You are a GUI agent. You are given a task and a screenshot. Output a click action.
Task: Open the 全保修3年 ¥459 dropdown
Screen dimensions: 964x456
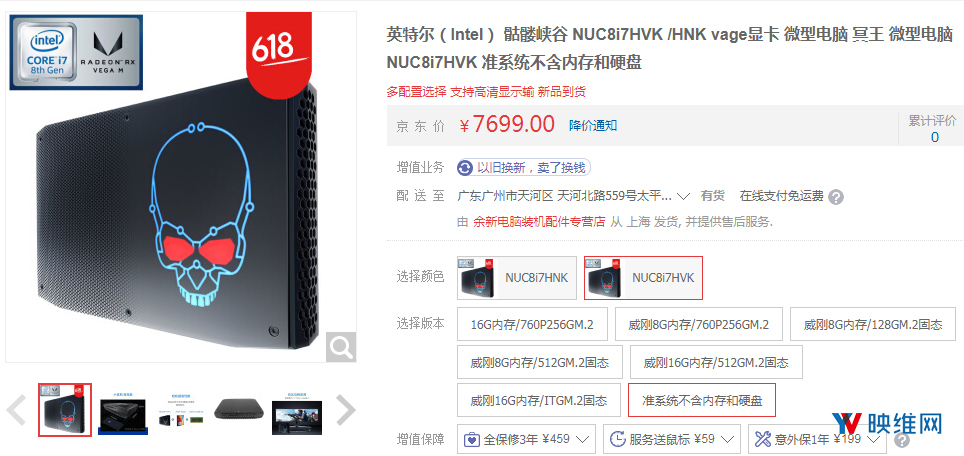(x=526, y=439)
